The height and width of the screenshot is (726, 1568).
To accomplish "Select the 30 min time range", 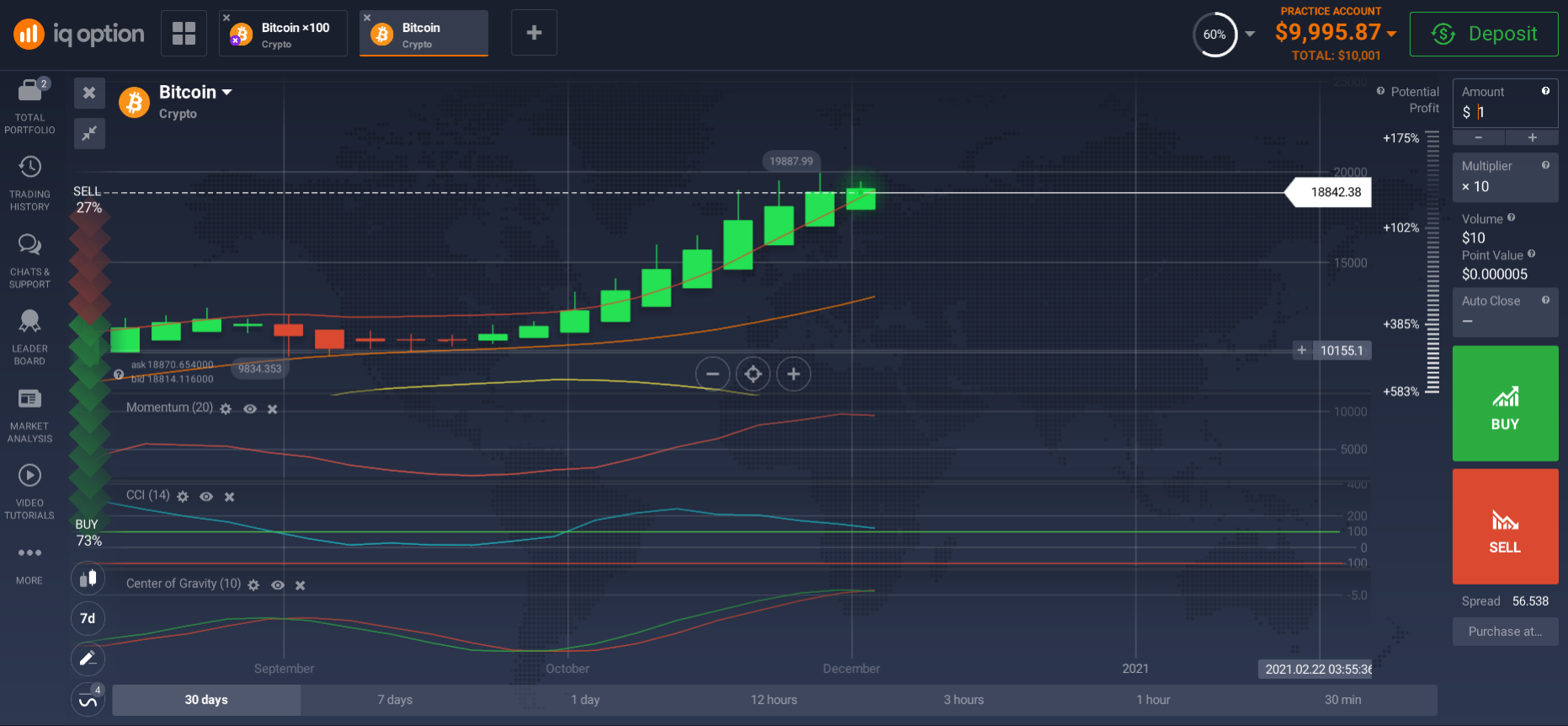I will 1342,700.
